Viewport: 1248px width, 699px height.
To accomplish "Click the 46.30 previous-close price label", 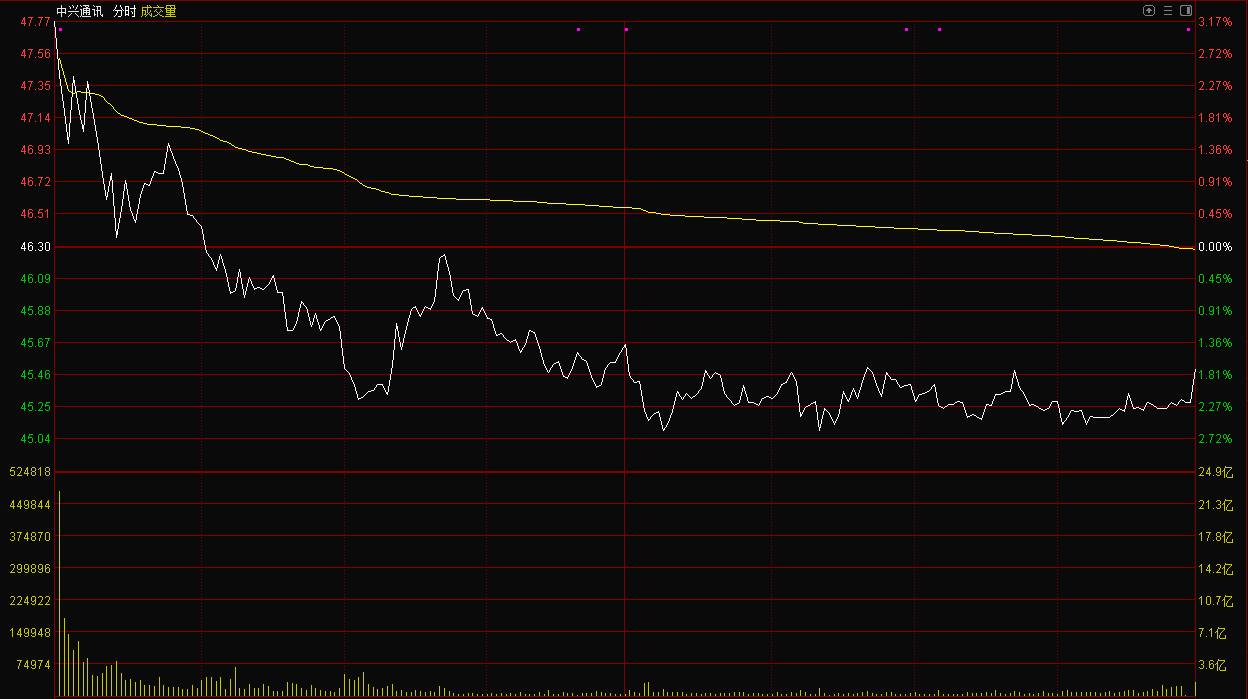I will (36, 247).
